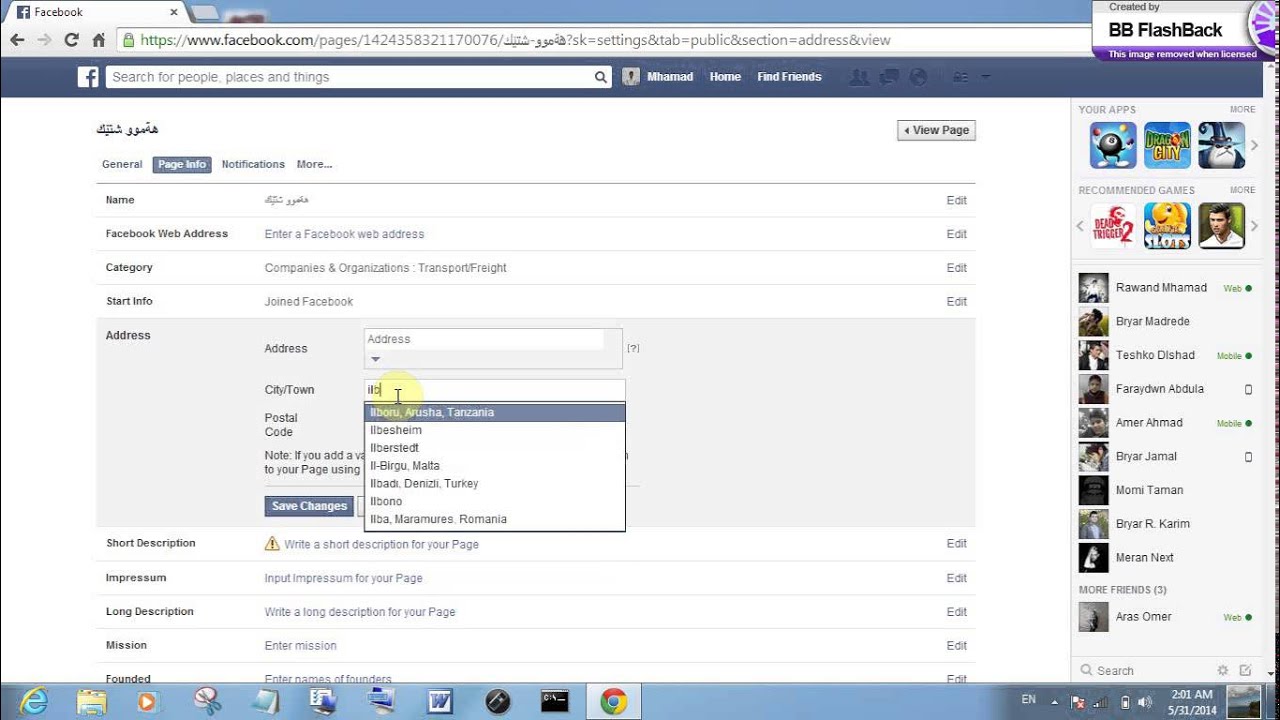Edit the Category row
Viewport: 1280px width, 720px height.
click(957, 268)
